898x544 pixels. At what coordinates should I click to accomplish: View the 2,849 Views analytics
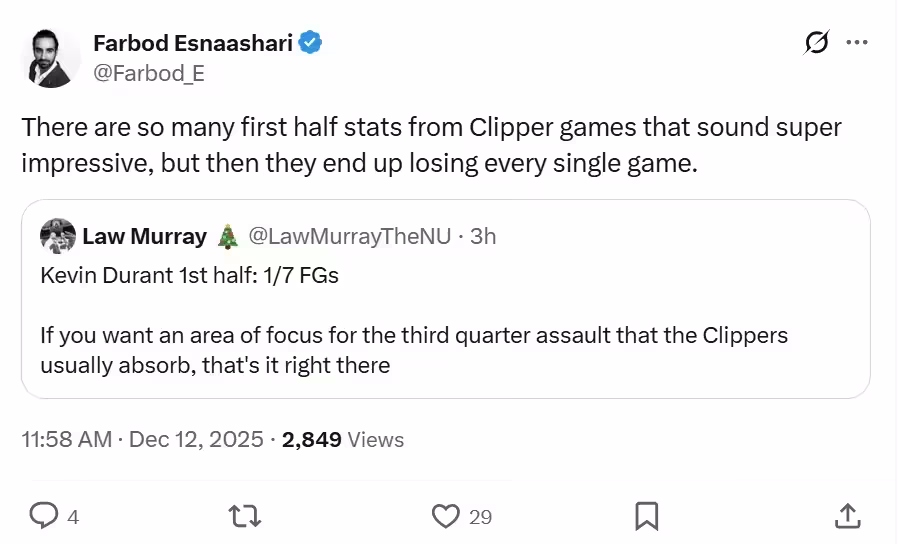(343, 439)
